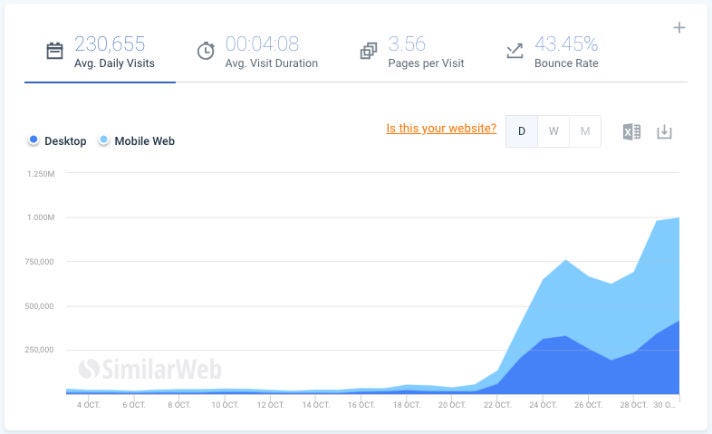Image resolution: width=712 pixels, height=434 pixels.
Task: Click the bounce rate arrow icon
Action: click(x=515, y=51)
